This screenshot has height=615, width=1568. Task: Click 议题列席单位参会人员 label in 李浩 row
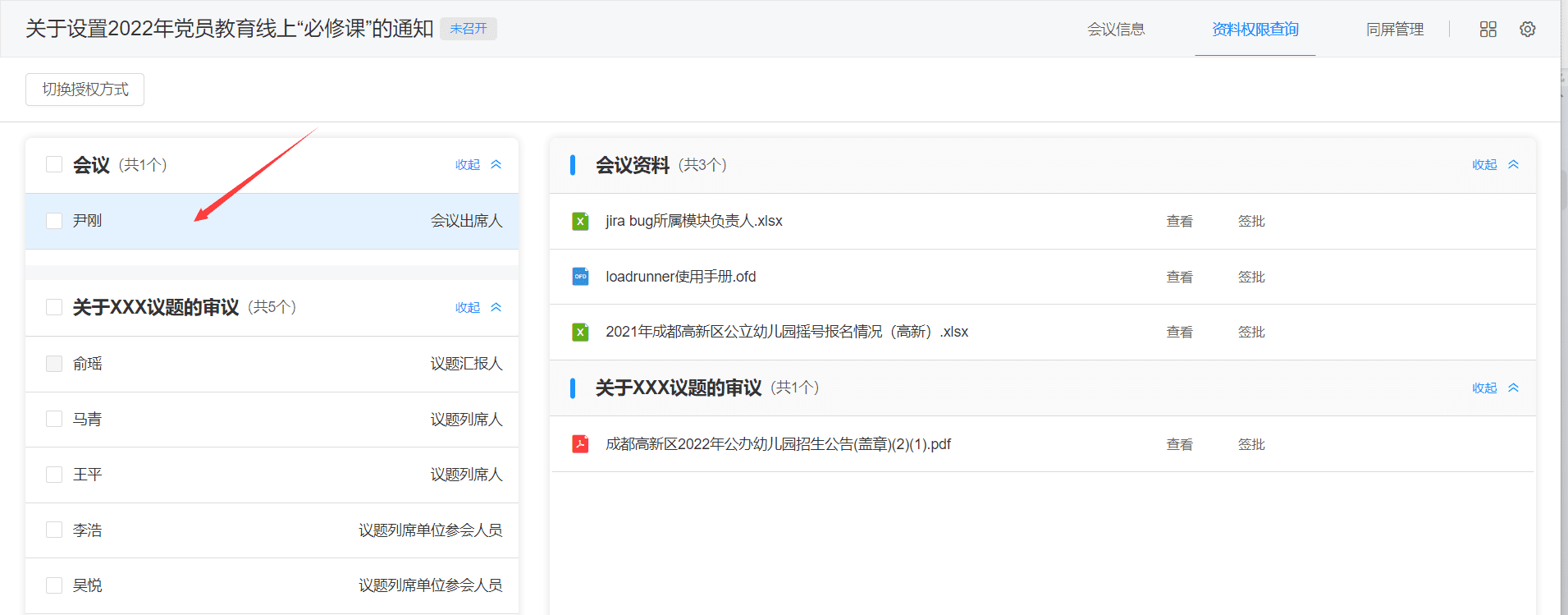(x=430, y=530)
